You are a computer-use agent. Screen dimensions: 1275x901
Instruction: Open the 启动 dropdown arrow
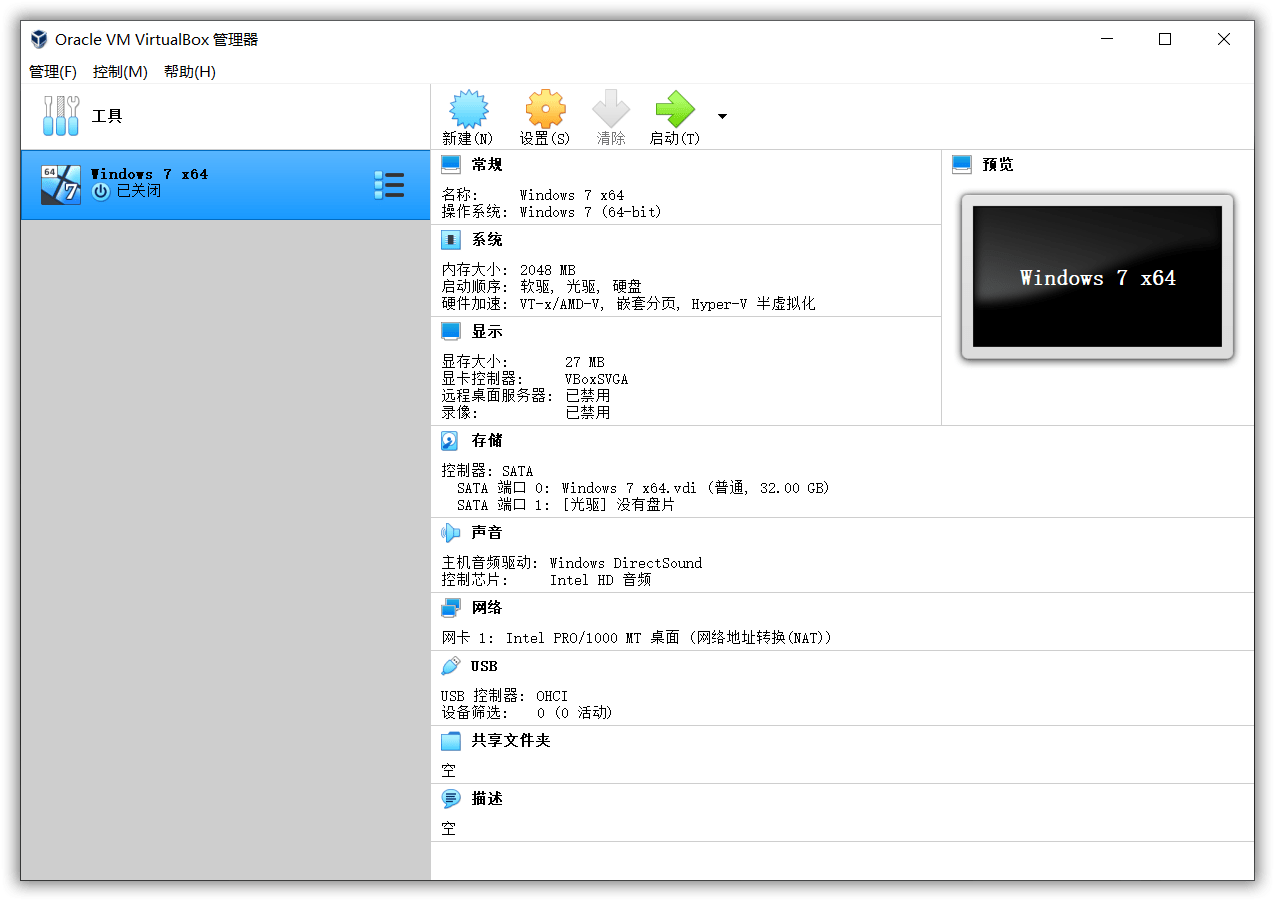point(722,115)
